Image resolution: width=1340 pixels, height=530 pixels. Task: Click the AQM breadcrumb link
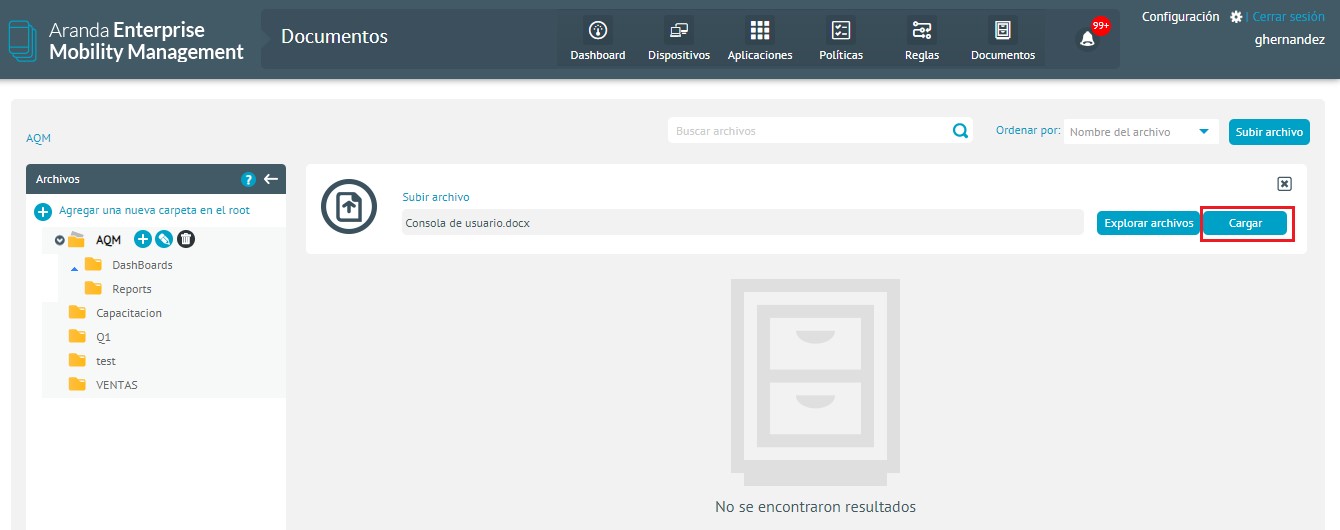point(38,138)
